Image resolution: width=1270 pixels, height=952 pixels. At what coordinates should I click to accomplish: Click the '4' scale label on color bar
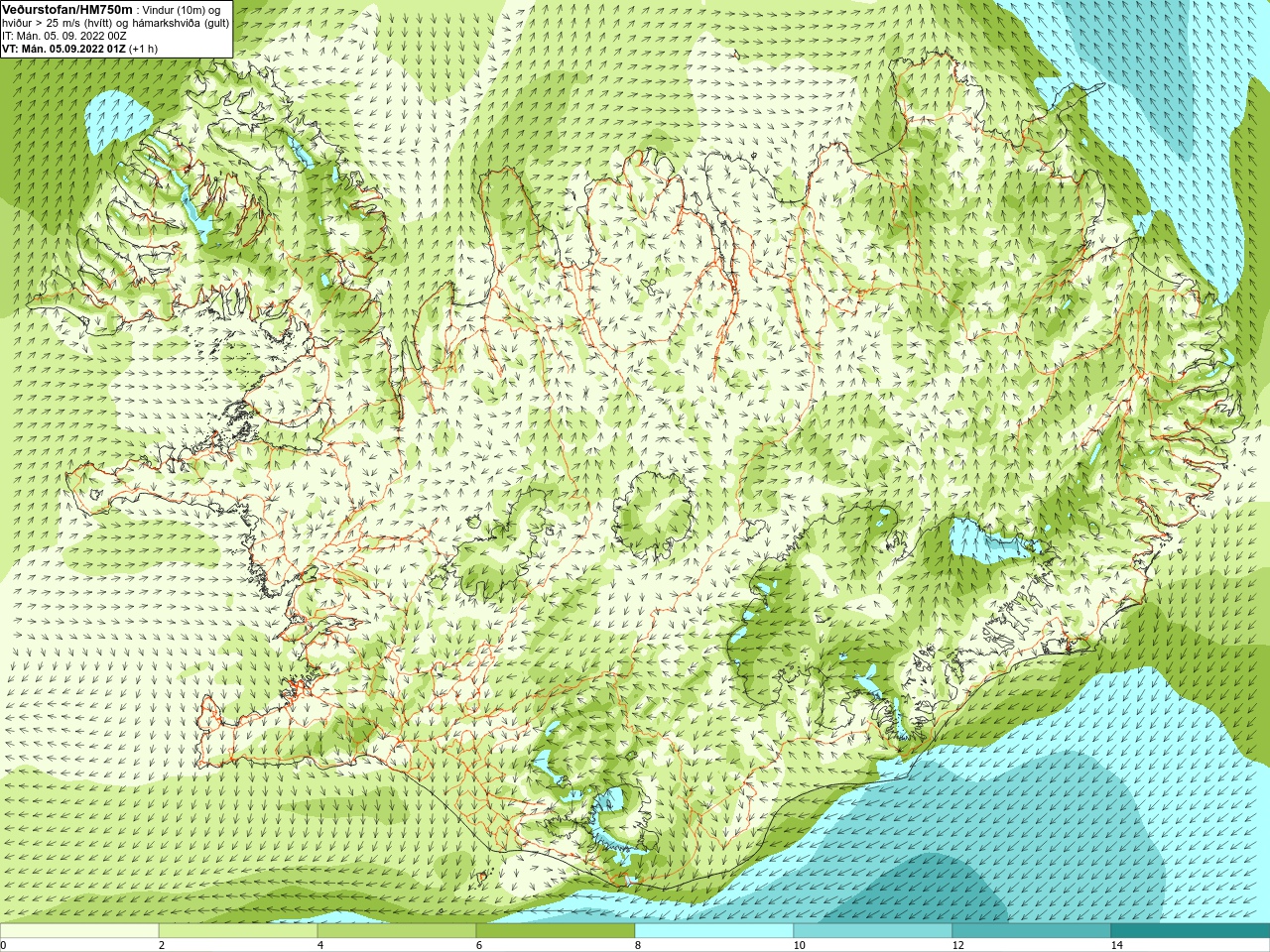tap(320, 945)
